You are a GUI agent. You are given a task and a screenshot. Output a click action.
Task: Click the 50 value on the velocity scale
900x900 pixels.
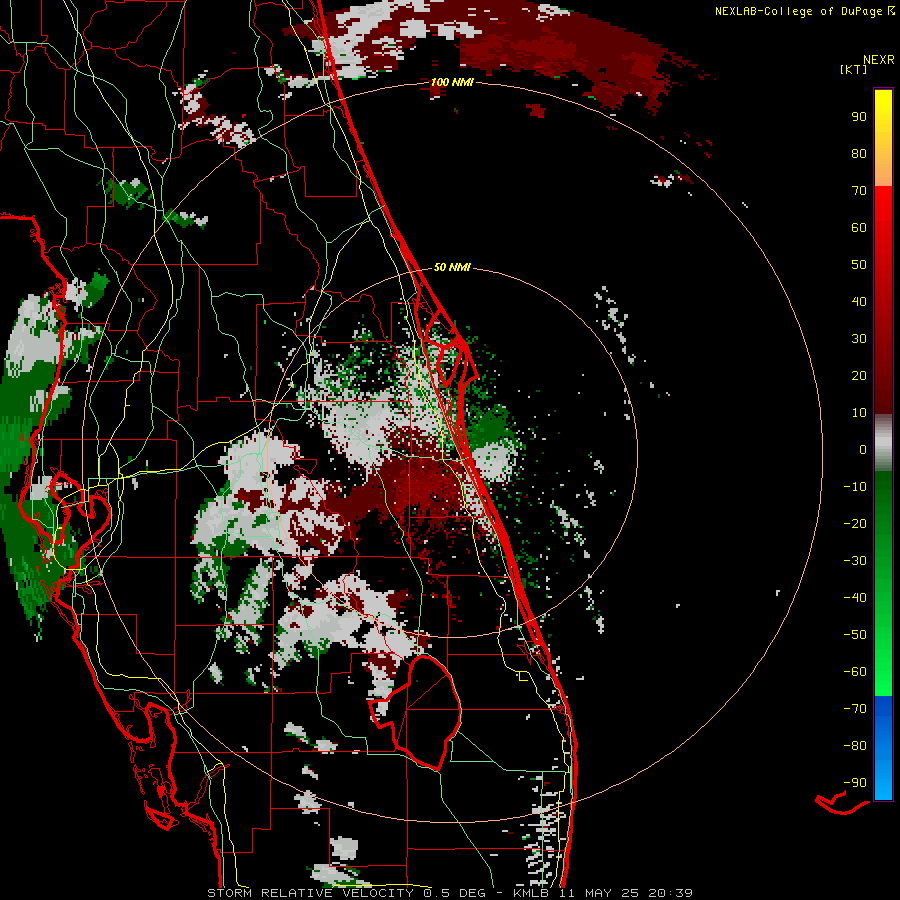pyautogui.click(x=859, y=265)
